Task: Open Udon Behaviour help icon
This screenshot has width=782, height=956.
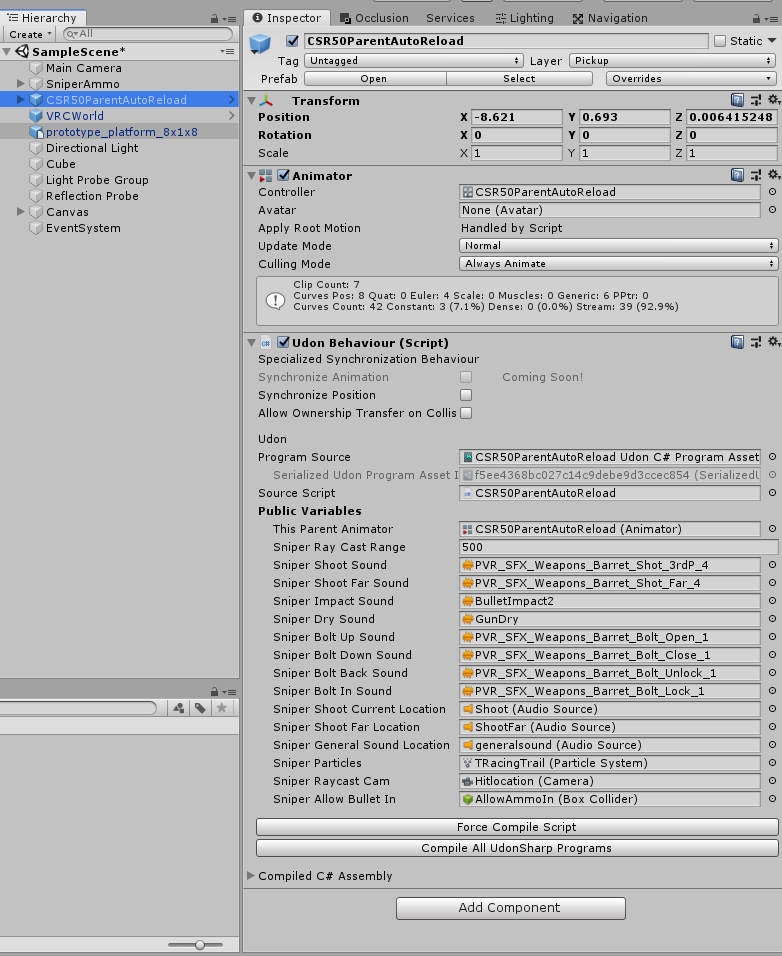Action: 737,342
